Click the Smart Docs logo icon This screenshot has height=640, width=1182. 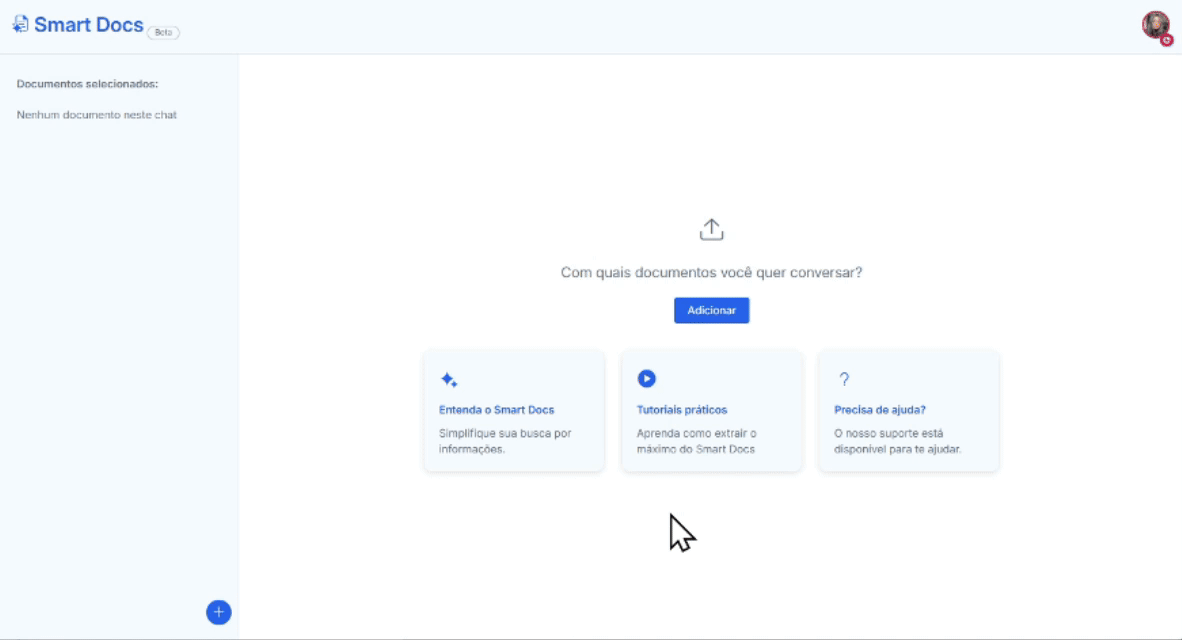point(20,25)
